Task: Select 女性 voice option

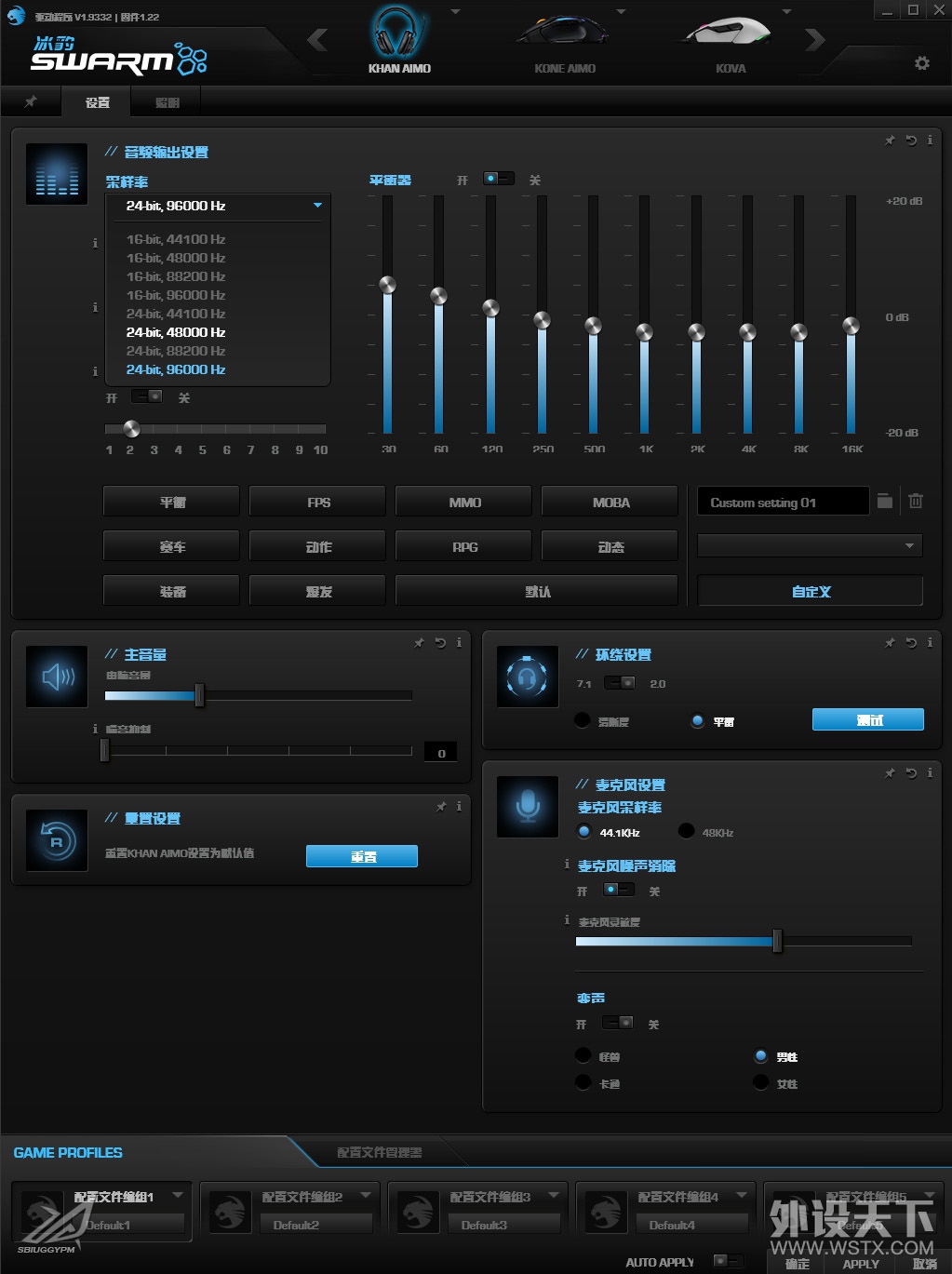Action: coord(760,1082)
